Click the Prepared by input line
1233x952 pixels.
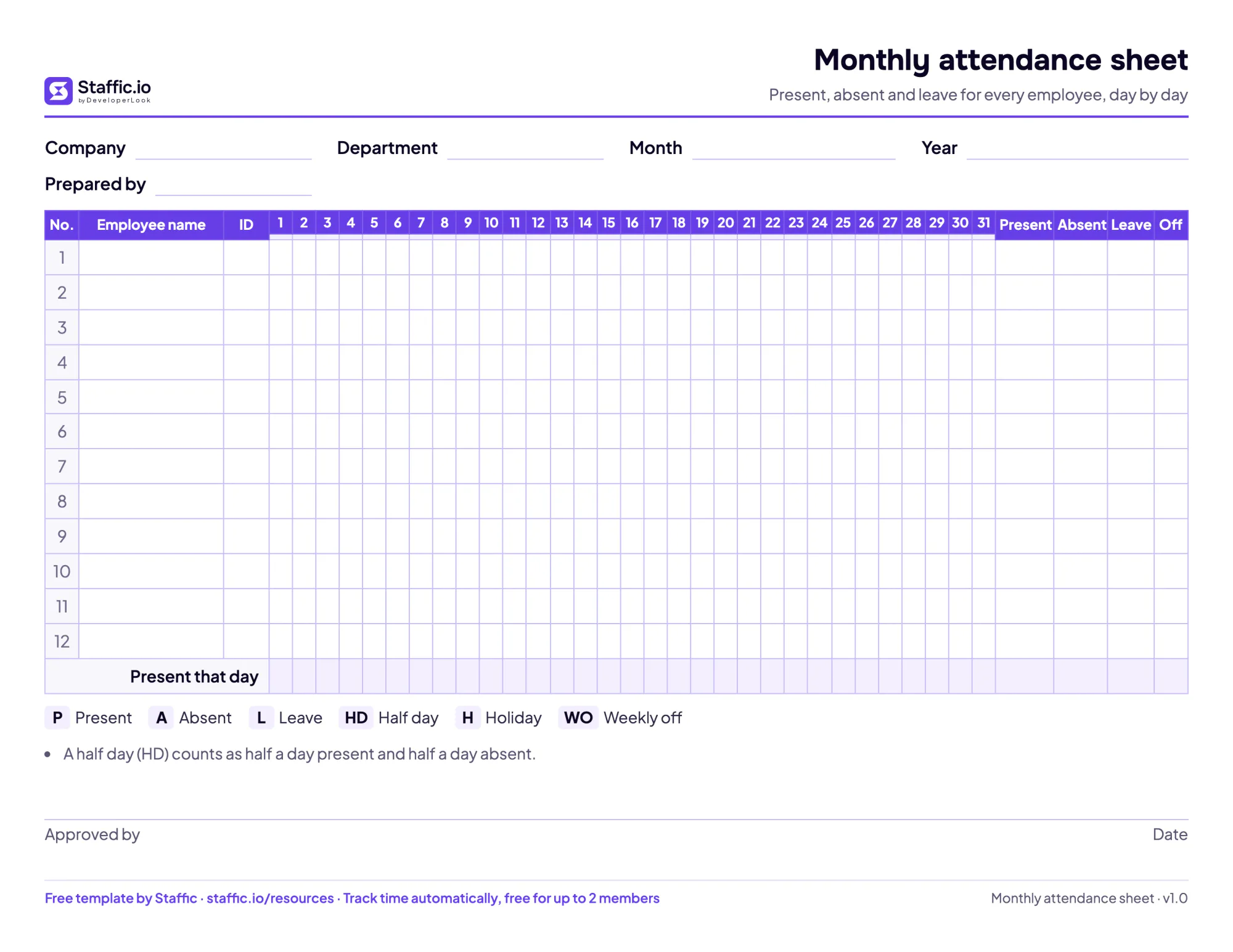click(x=233, y=185)
